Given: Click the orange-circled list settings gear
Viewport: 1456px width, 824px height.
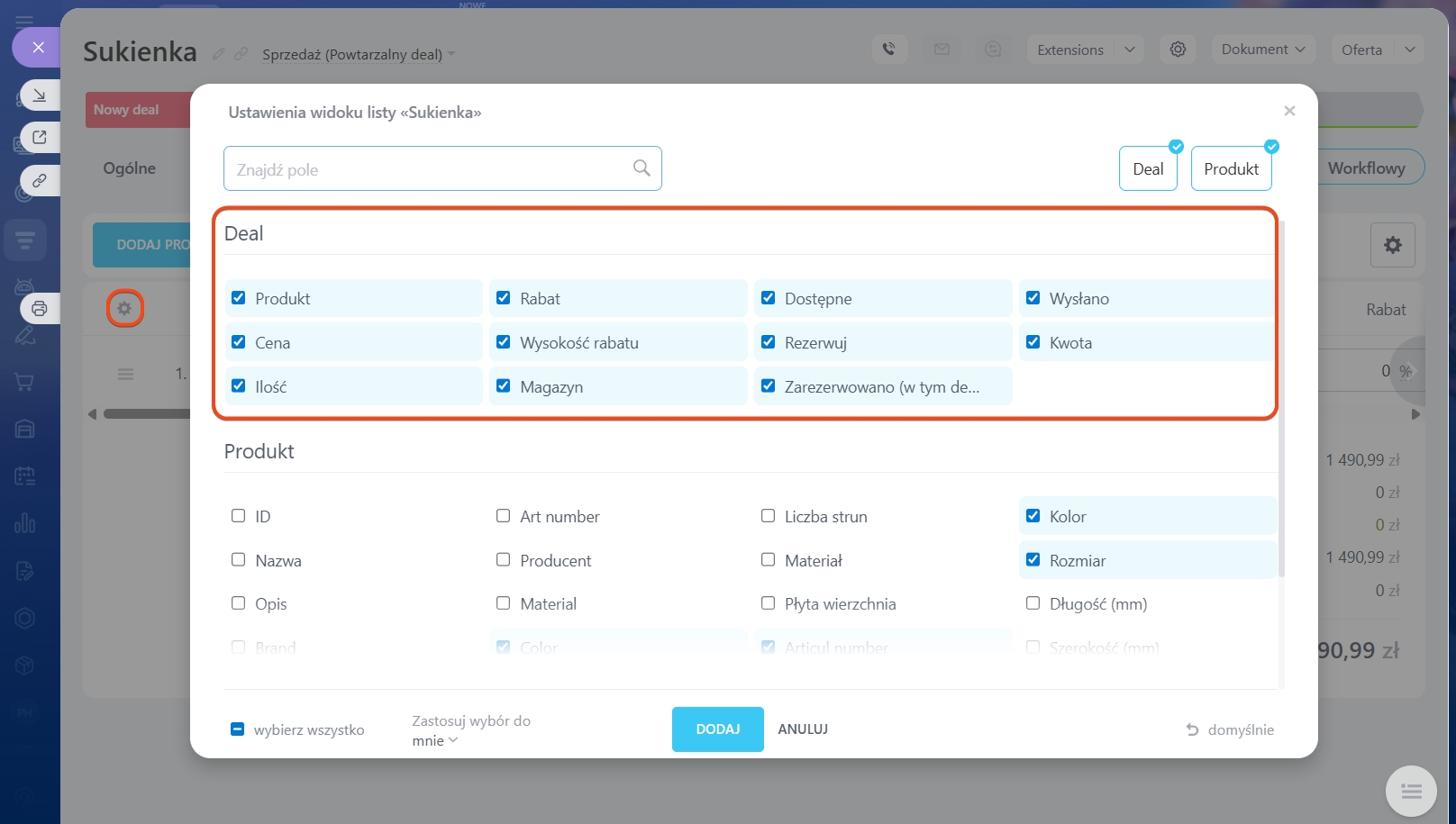Looking at the screenshot, I should click(x=124, y=309).
